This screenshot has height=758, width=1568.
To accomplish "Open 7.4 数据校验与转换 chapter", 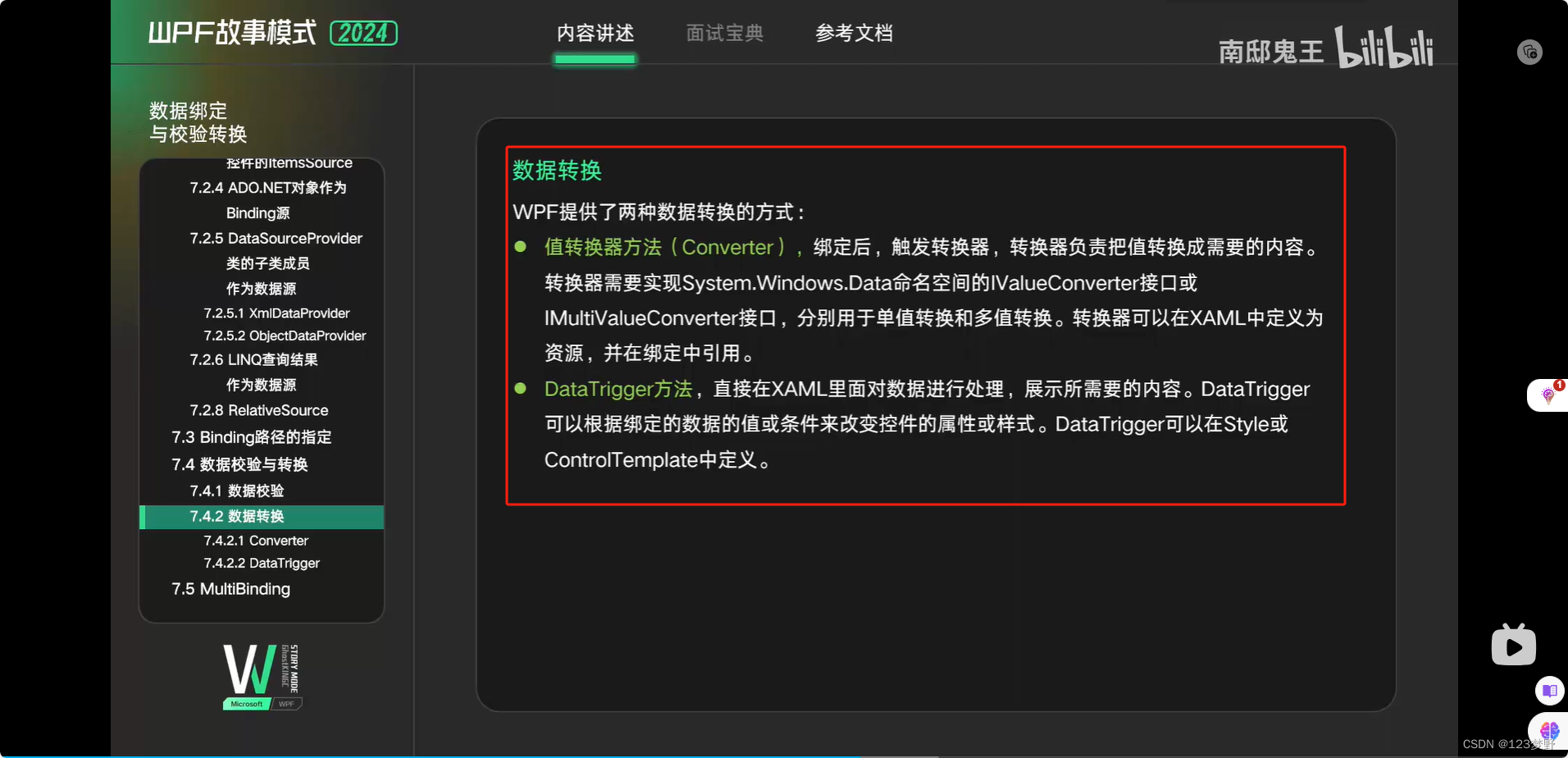I will (239, 464).
